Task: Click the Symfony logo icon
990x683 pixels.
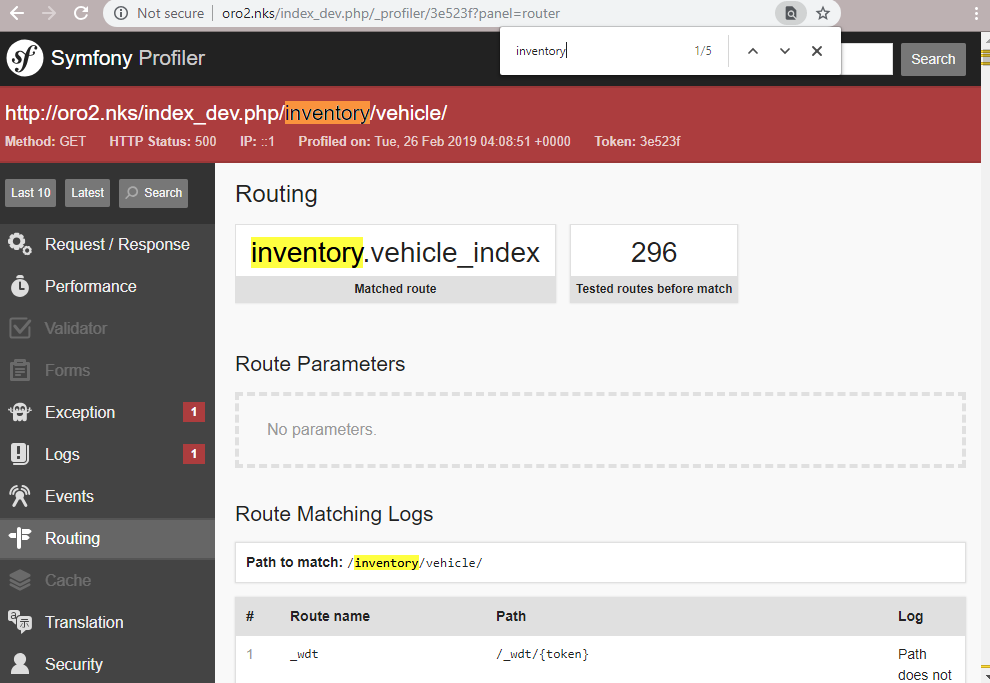Action: click(25, 59)
